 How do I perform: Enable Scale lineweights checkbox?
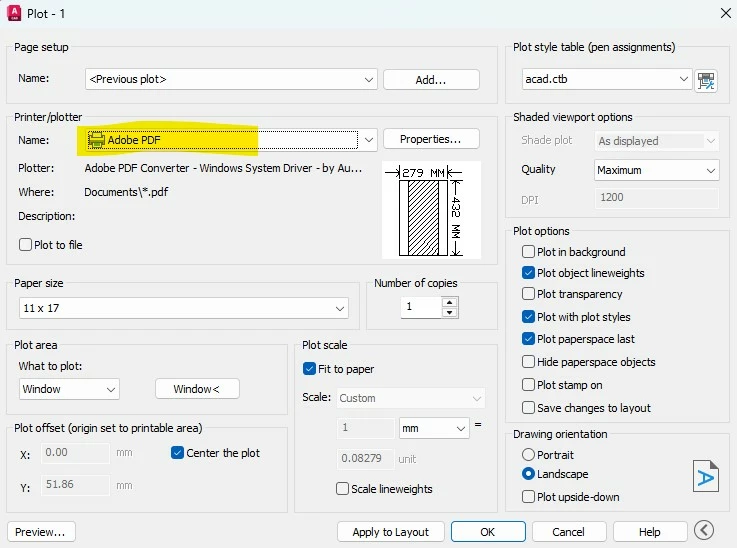342,489
